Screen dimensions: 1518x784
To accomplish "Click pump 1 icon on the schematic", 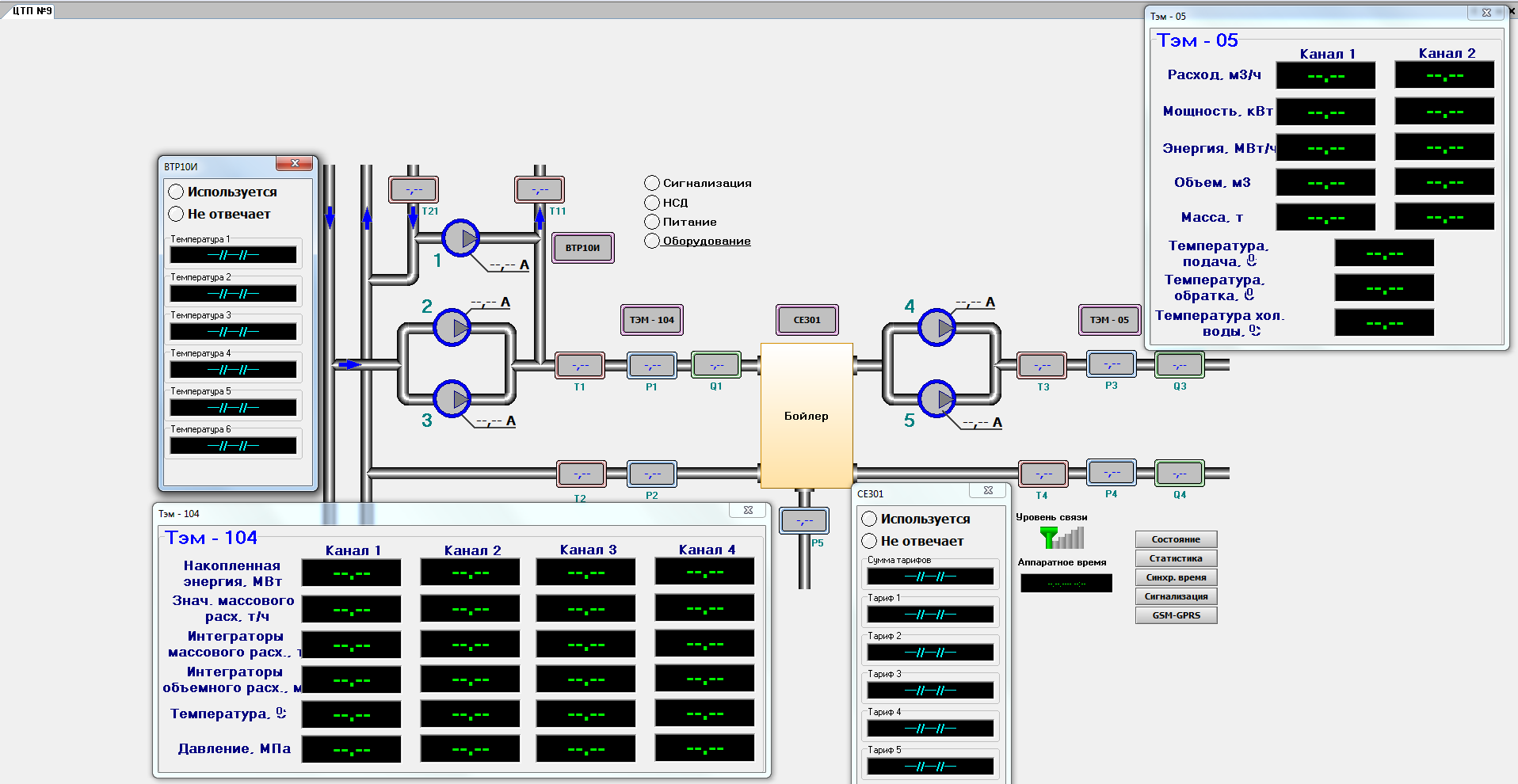I will pos(460,238).
